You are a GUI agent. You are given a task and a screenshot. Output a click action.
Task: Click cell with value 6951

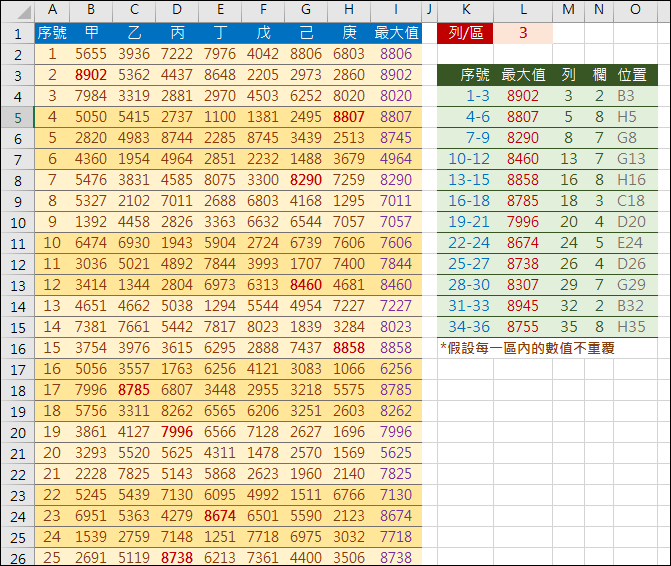(x=91, y=516)
